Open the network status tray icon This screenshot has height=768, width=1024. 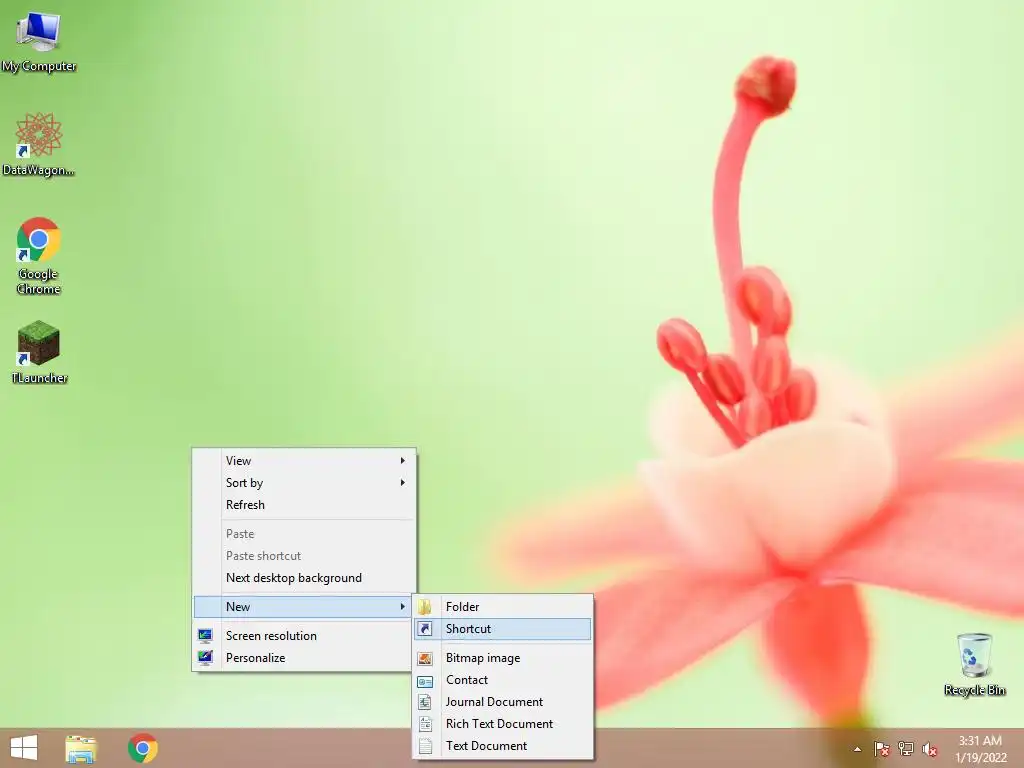(906, 749)
